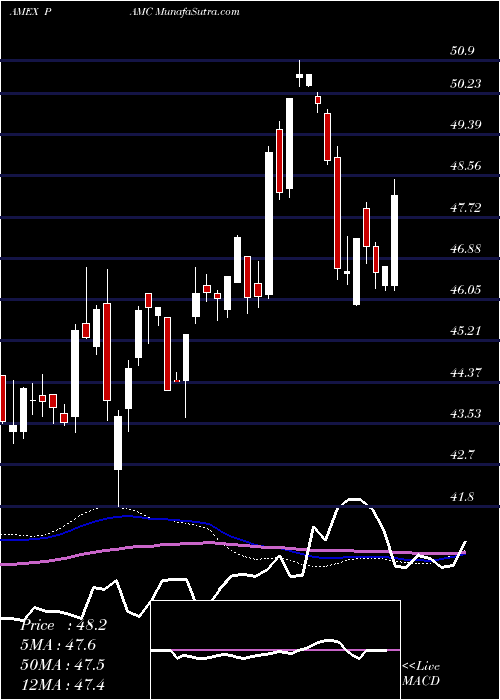
Task: Click the 49.39 price axis label
Action: pyautogui.click(x=466, y=125)
